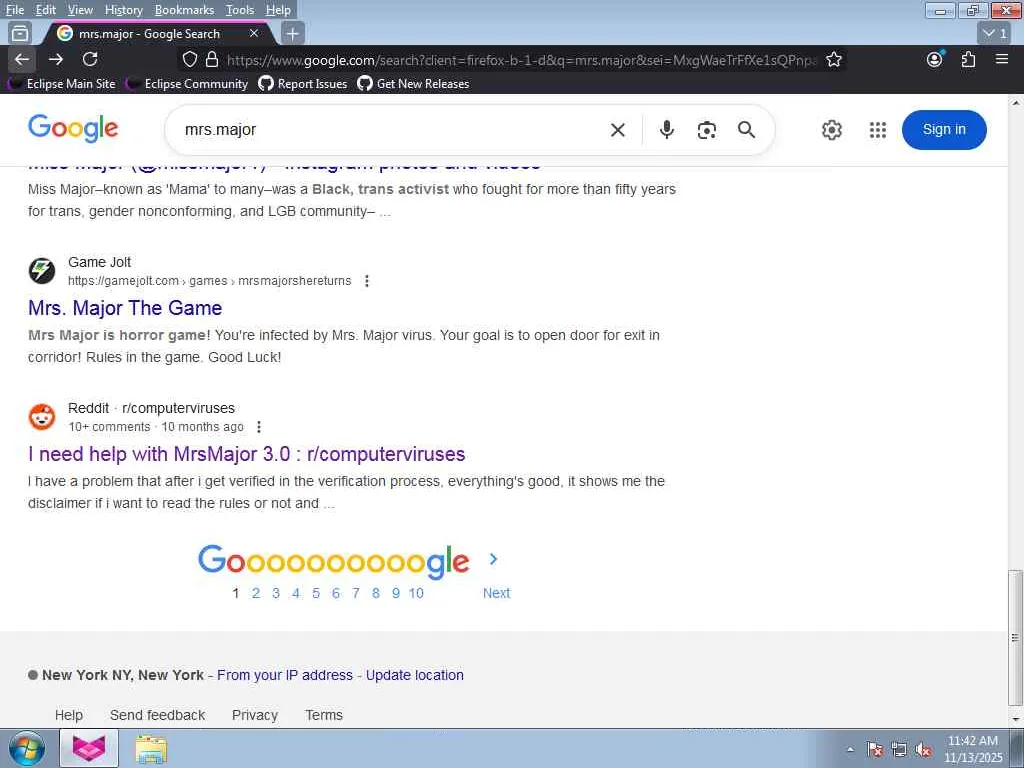The height and width of the screenshot is (768, 1024).
Task: Expand the list all tabs dropdown
Action: (995, 33)
